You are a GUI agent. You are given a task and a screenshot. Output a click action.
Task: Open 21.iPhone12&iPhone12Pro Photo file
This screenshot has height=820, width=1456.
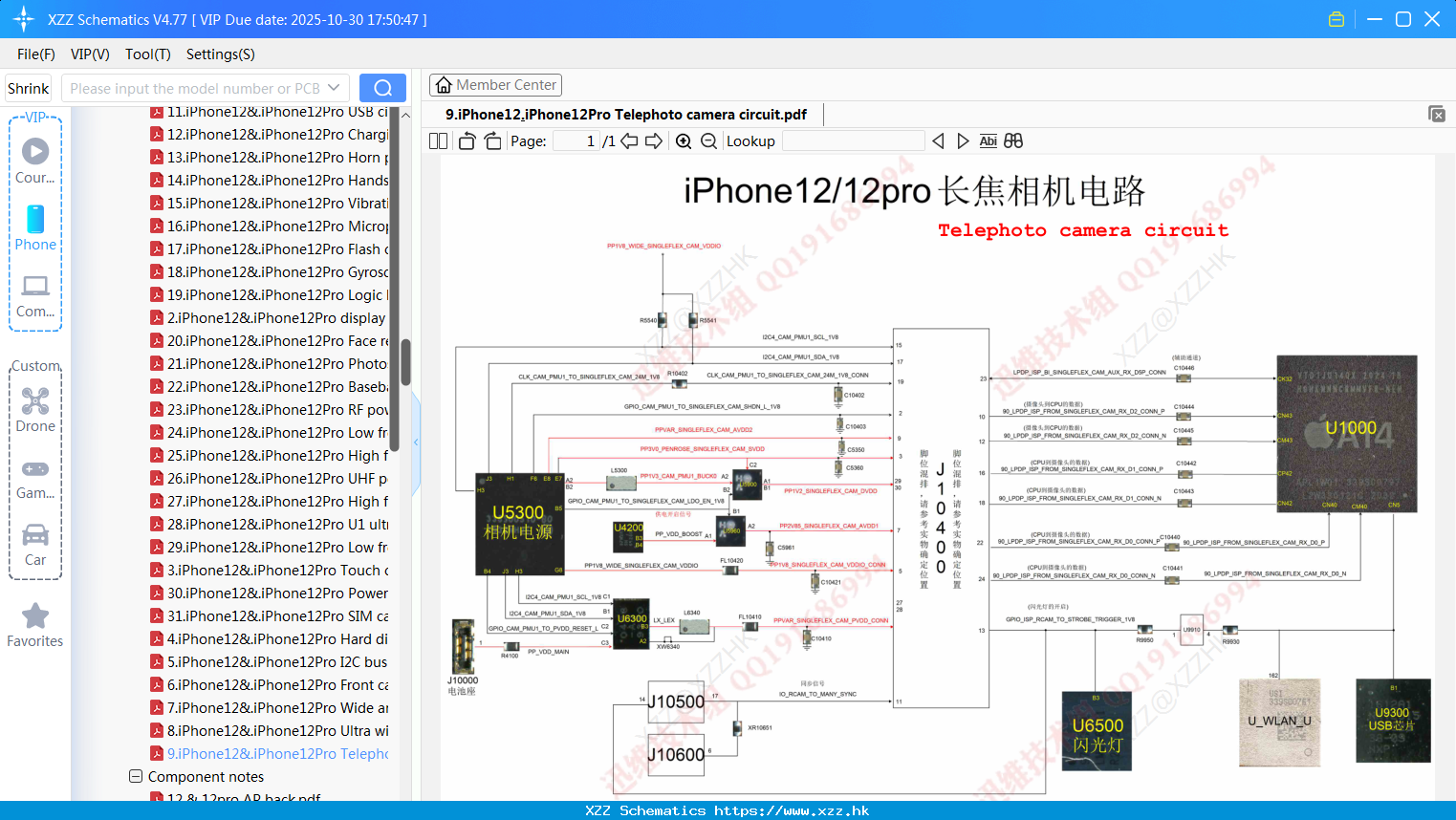269,364
